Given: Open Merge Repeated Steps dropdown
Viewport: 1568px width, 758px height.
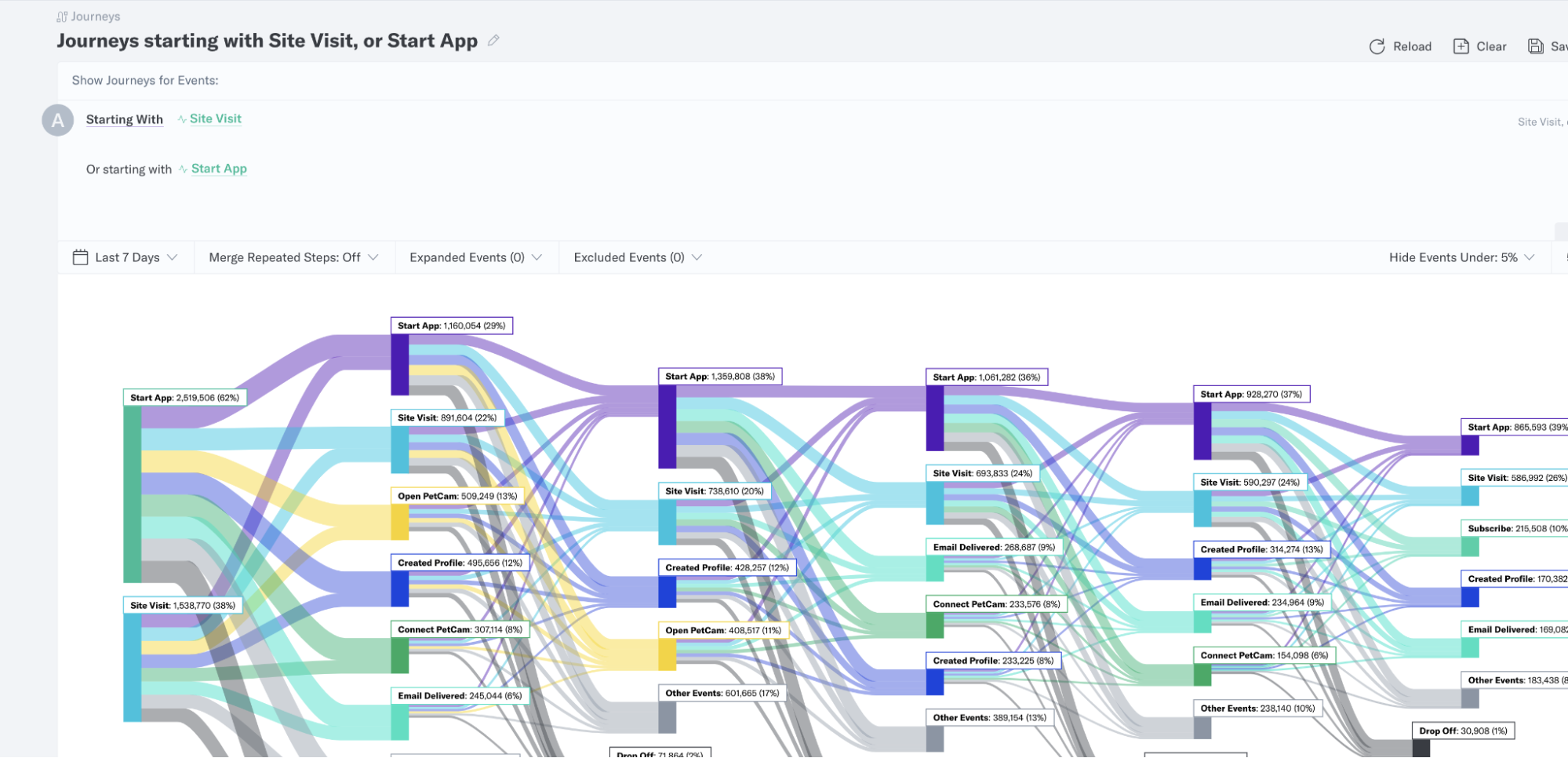Looking at the screenshot, I should (x=293, y=257).
